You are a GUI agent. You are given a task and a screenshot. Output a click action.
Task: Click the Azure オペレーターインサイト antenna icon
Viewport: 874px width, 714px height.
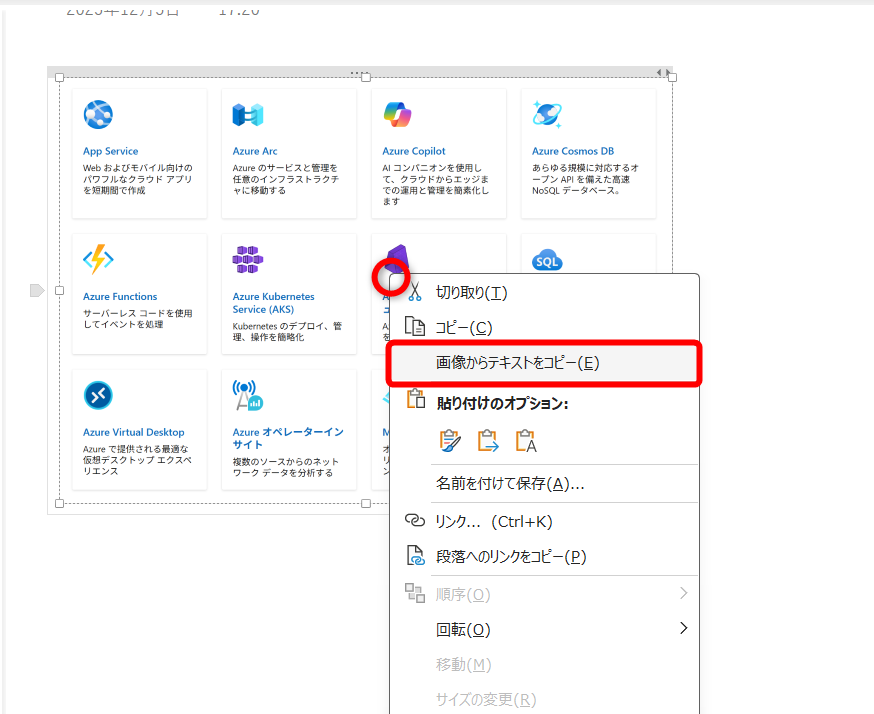[247, 395]
